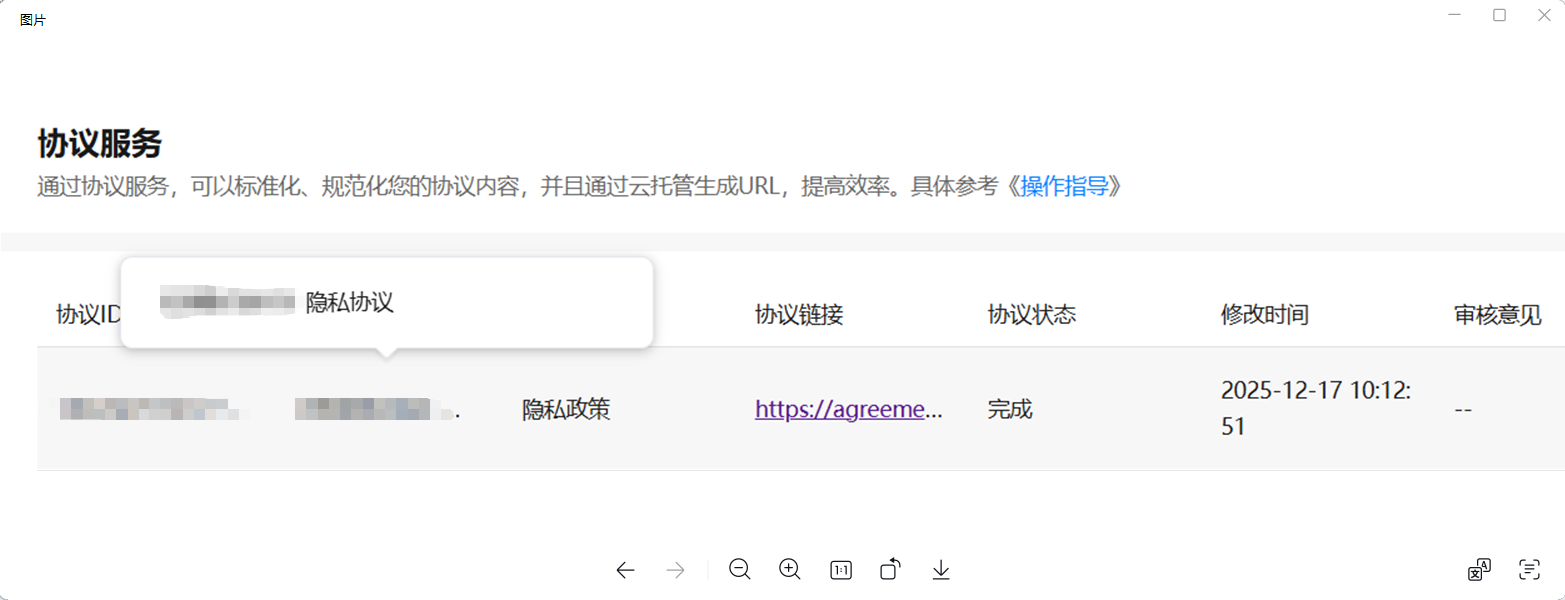The image size is (1565, 600).
Task: Download the displayed image
Action: [x=940, y=568]
